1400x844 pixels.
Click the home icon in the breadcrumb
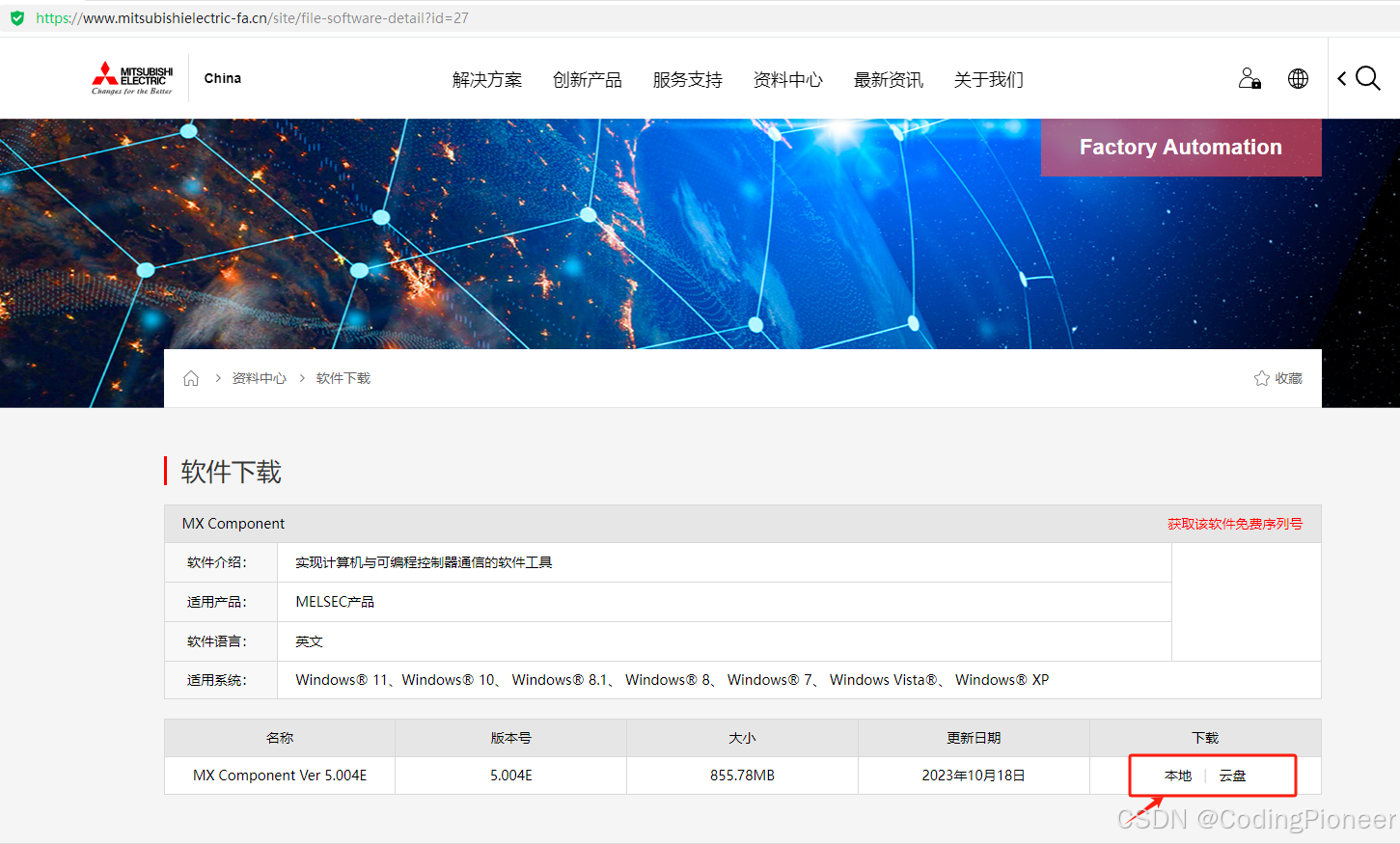(190, 377)
